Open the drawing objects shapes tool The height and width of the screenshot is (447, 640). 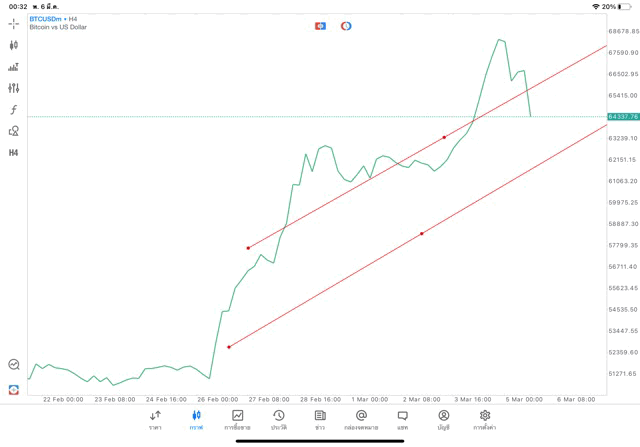(14, 131)
